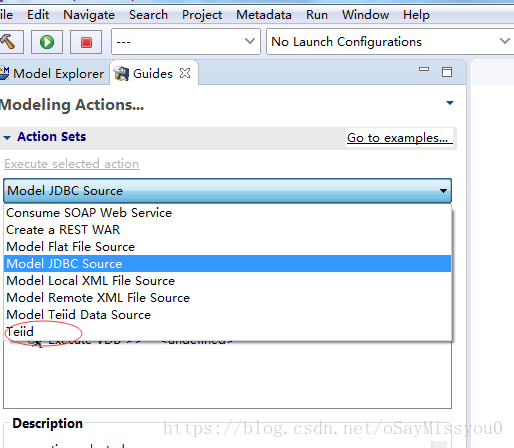Open the Edit menu
The image size is (514, 448).
[38, 15]
